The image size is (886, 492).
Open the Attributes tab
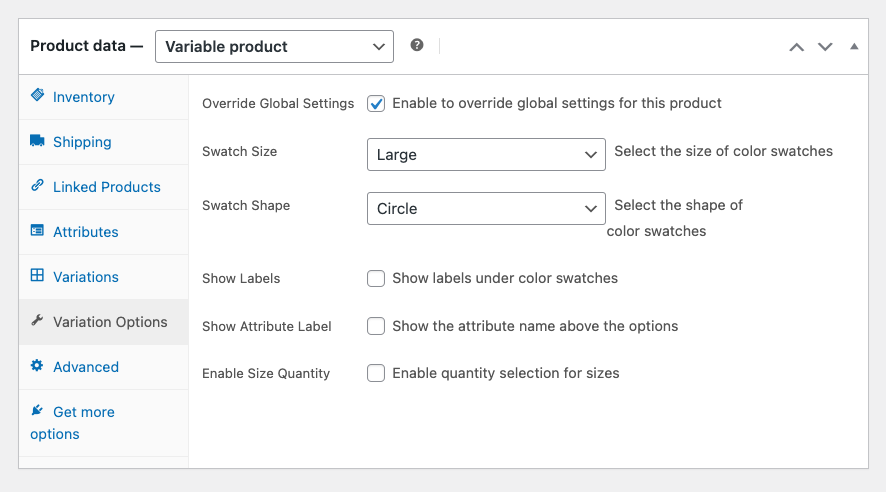point(103,232)
